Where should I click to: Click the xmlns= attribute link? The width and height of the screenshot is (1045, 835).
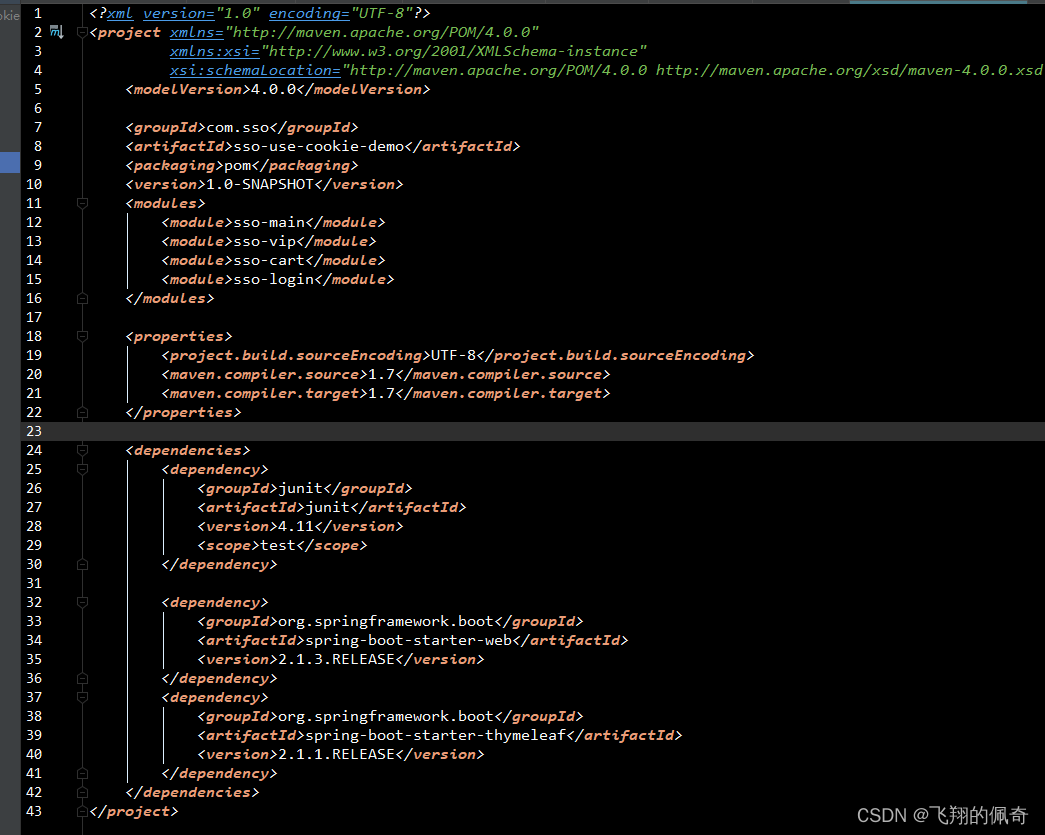click(197, 32)
